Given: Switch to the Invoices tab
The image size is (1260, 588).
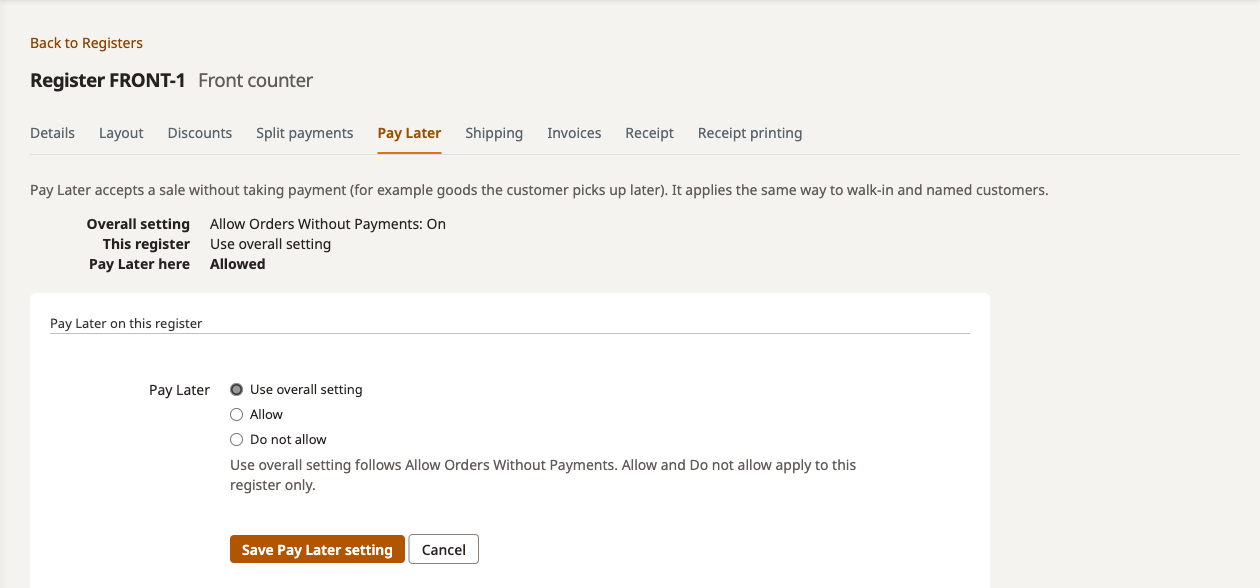Looking at the screenshot, I should (x=574, y=133).
